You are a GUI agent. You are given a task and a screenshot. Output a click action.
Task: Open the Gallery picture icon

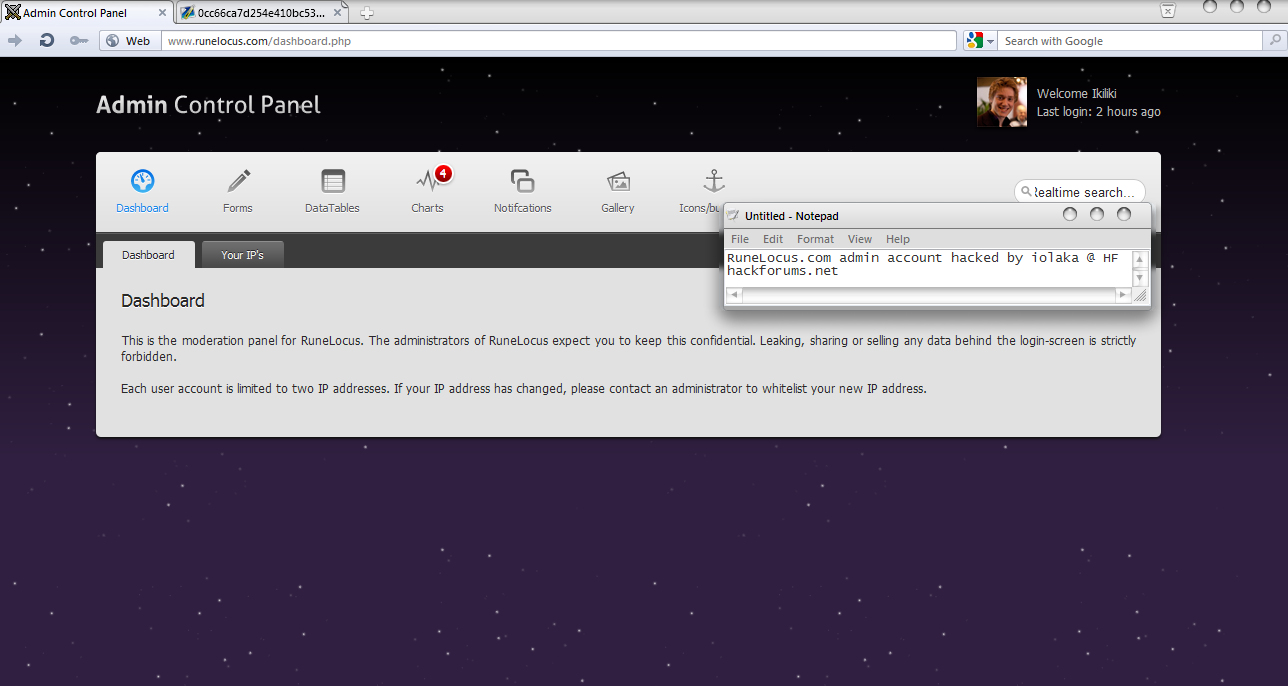tap(618, 181)
